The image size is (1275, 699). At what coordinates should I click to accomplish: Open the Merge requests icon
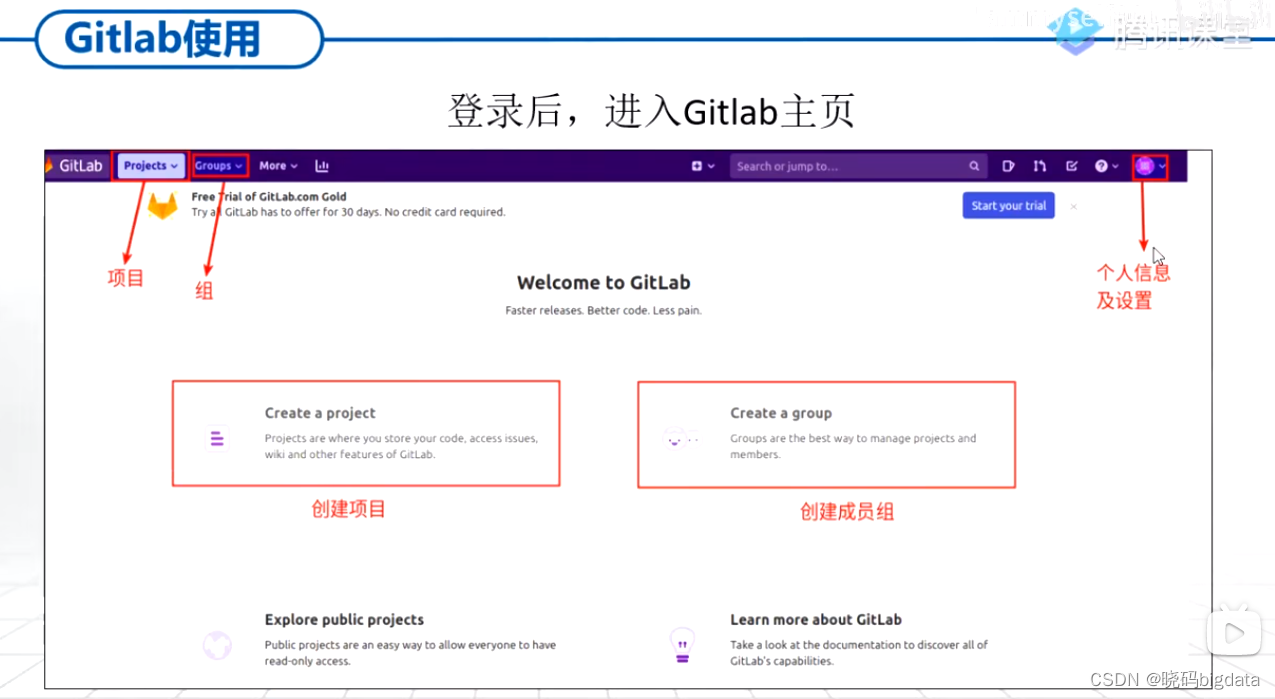(1040, 166)
